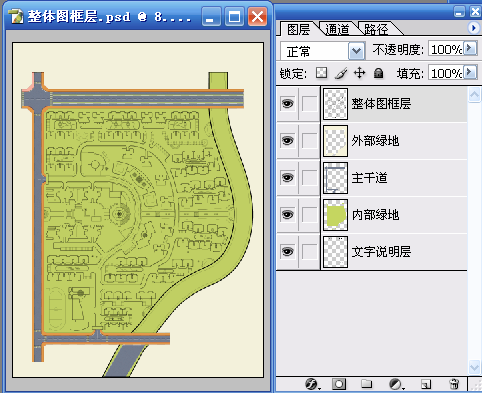The height and width of the screenshot is (393, 482).
Task: Click the delete layer trash icon
Action: [454, 384]
